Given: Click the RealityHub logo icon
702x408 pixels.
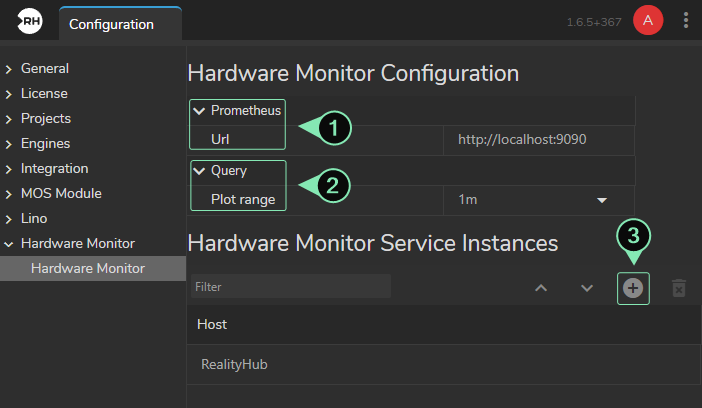Looking at the screenshot, I should point(30,23).
